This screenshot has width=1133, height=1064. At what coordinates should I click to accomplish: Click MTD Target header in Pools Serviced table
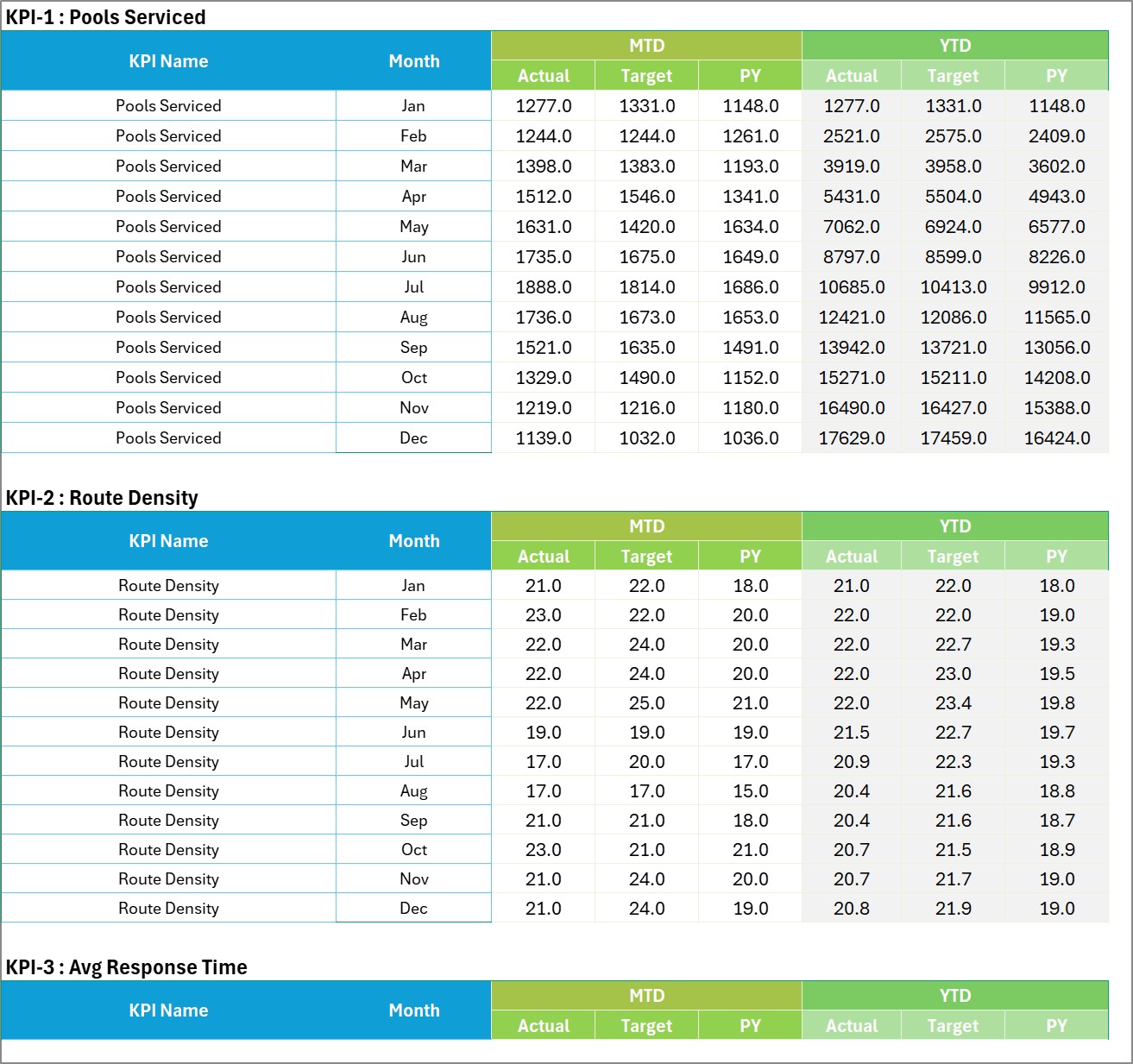(647, 76)
